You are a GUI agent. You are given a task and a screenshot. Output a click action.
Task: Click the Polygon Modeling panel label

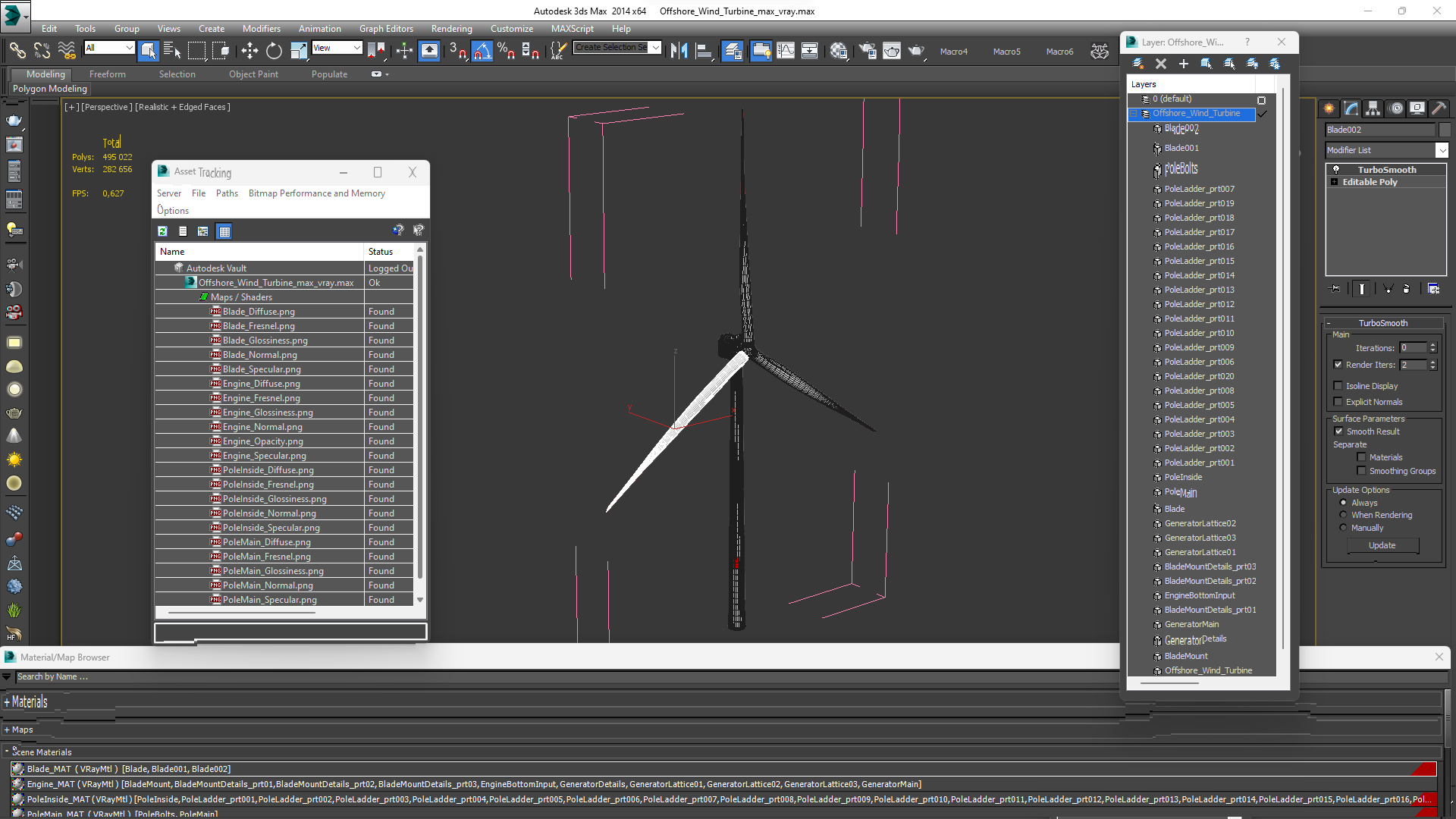(x=50, y=89)
